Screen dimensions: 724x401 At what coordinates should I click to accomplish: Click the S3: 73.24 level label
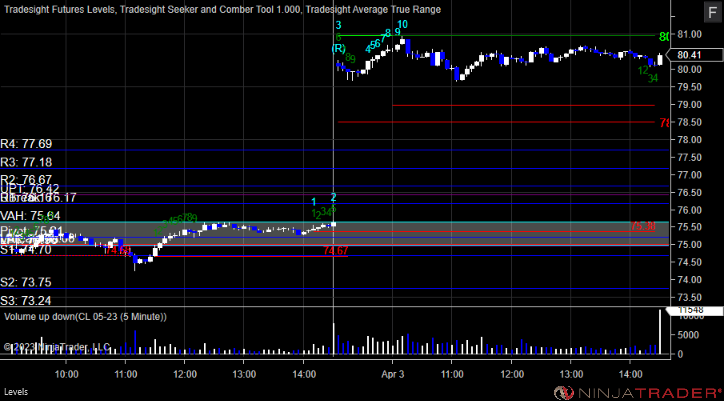click(x=26, y=301)
